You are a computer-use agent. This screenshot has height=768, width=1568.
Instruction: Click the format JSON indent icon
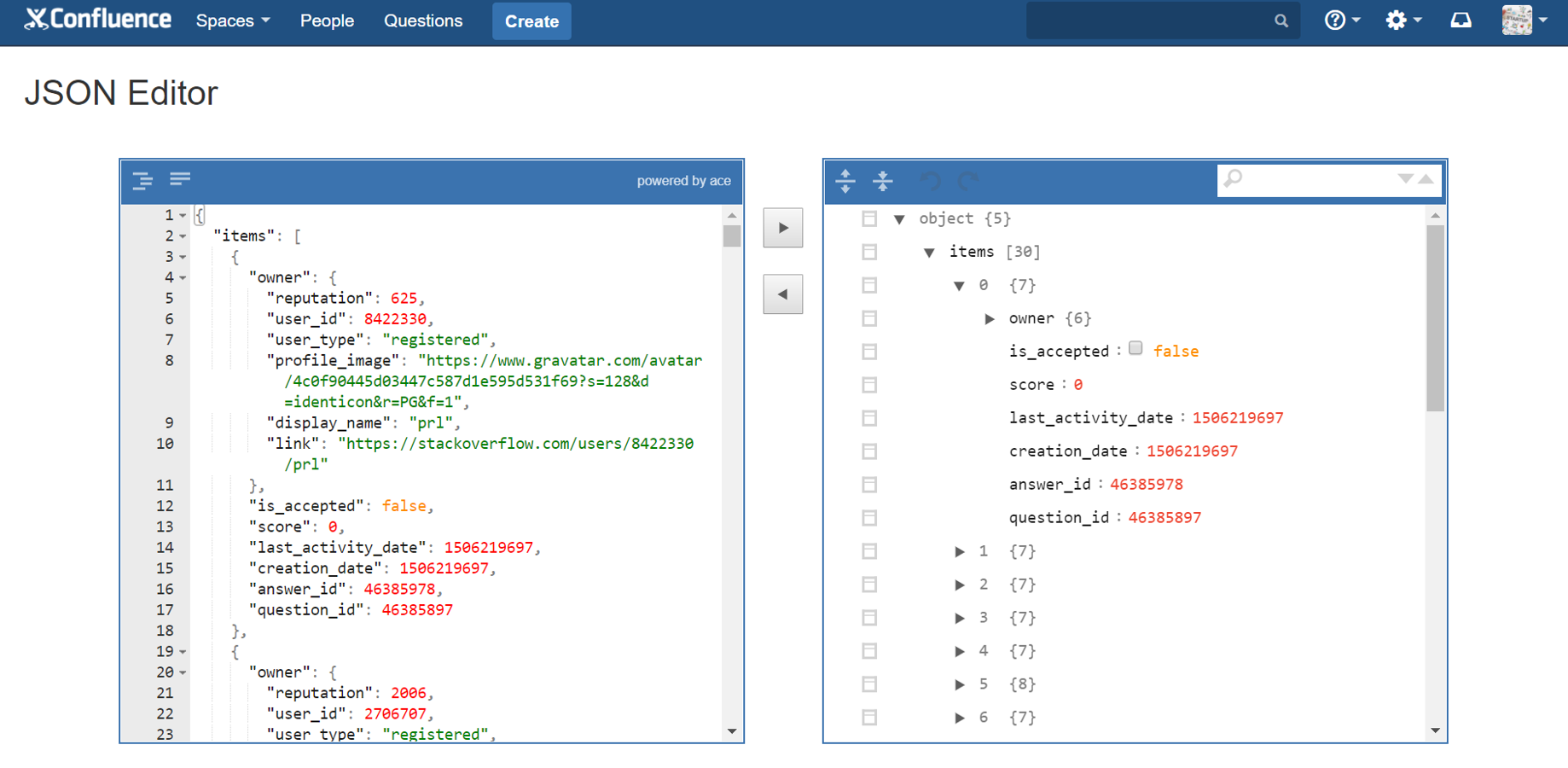click(x=142, y=180)
